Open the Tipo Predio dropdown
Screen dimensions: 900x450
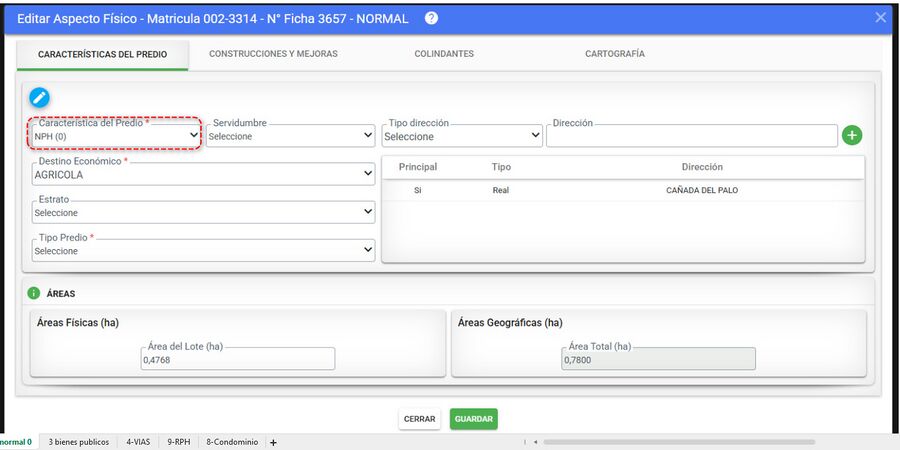click(x=204, y=250)
